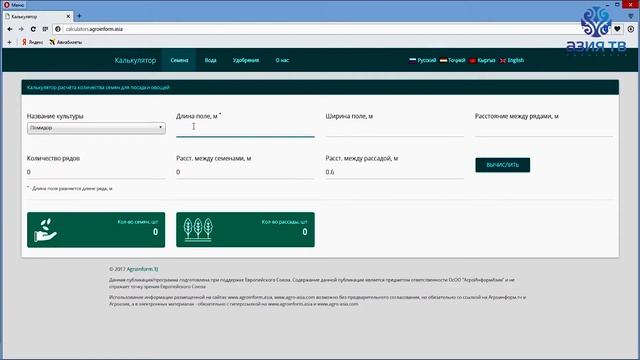Select Кыргыз language
640x360 pixels.
point(482,60)
